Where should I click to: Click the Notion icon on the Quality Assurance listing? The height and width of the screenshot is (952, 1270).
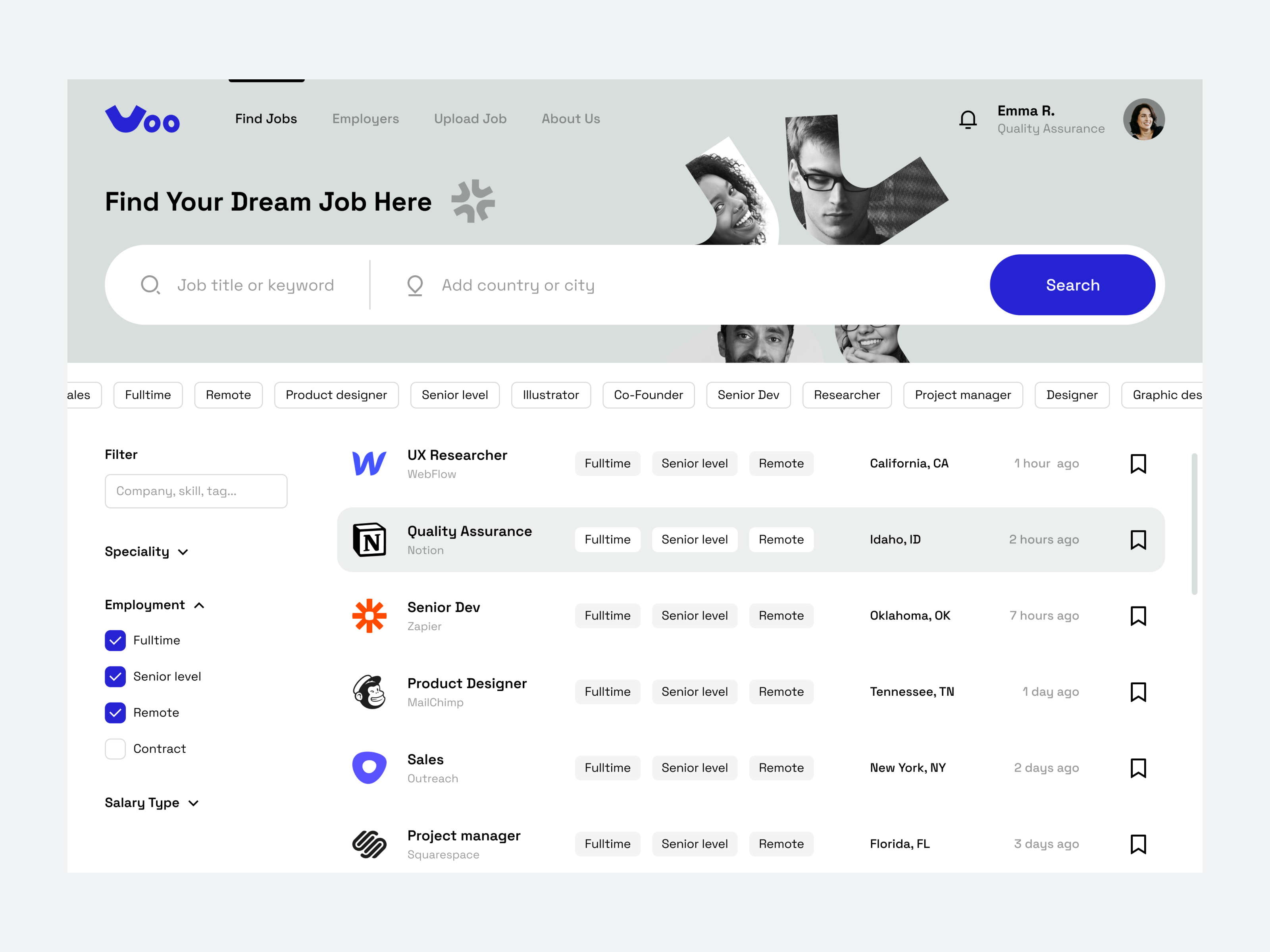369,539
